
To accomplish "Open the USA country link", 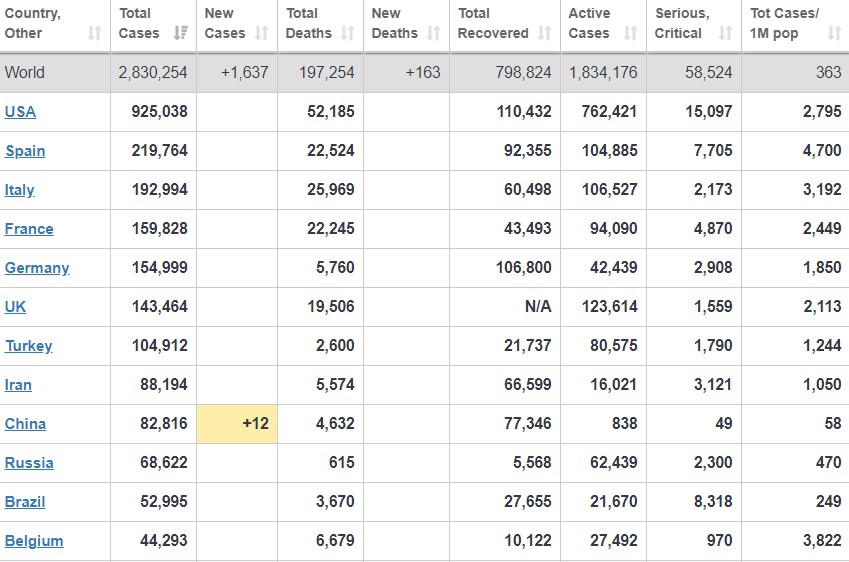I will click(x=20, y=112).
